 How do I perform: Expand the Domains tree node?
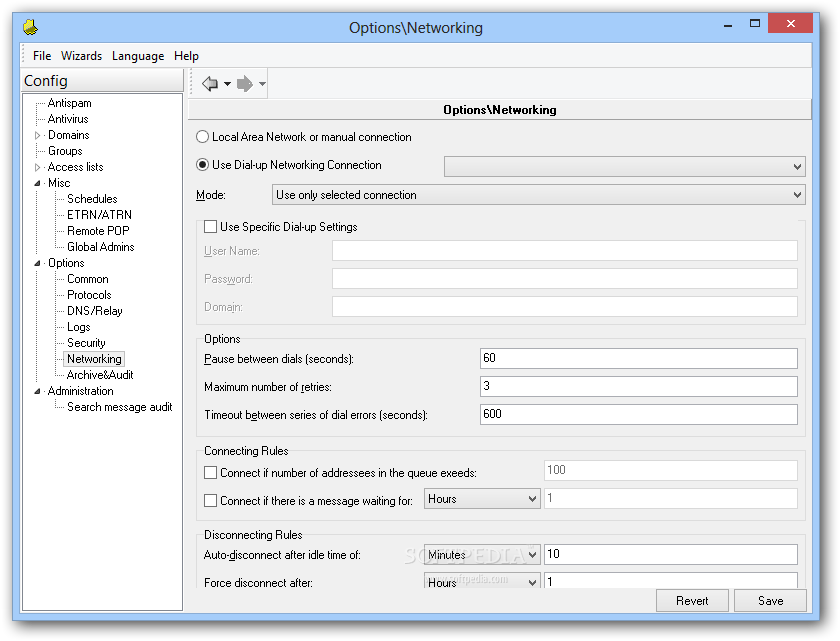(x=38, y=135)
